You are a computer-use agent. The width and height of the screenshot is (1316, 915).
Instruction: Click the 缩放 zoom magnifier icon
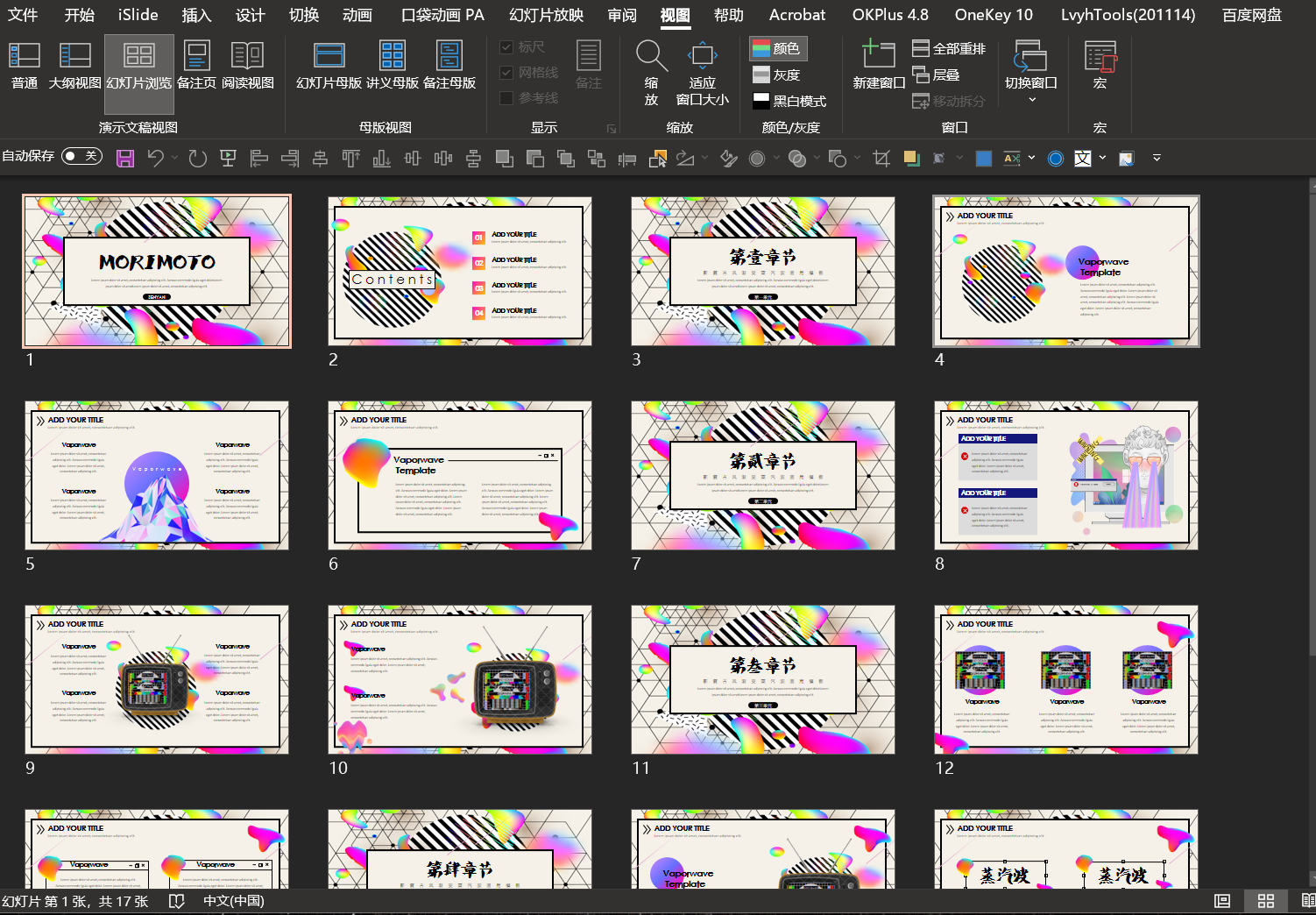(x=651, y=57)
